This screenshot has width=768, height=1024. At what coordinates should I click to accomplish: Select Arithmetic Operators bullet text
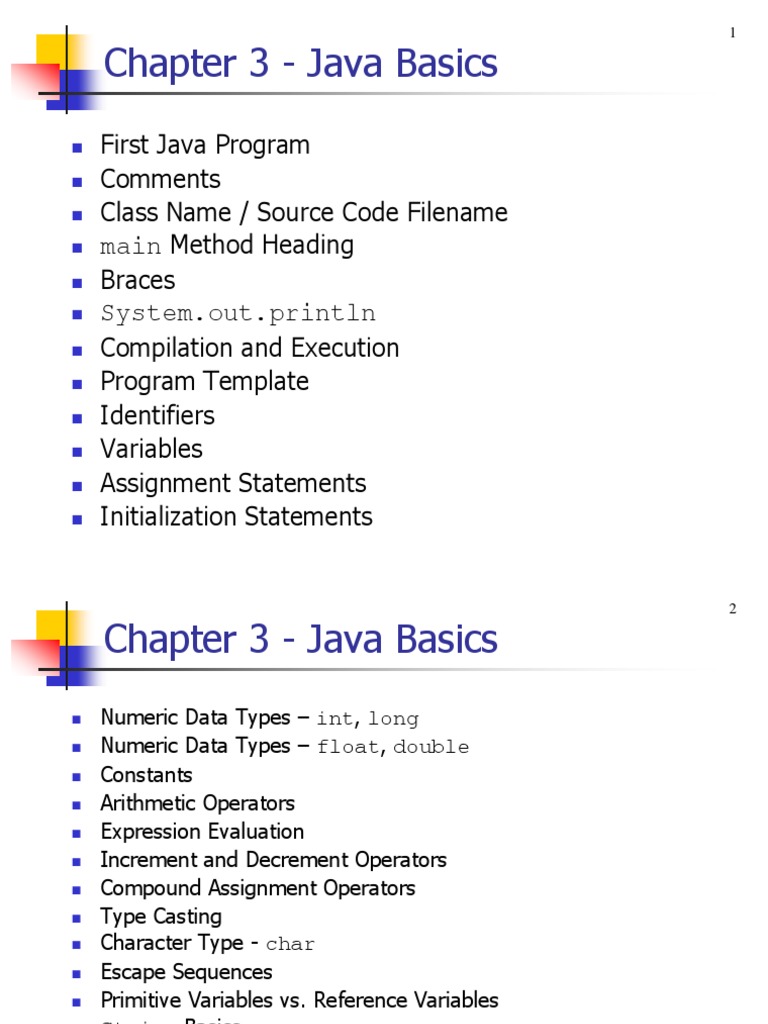[x=197, y=803]
